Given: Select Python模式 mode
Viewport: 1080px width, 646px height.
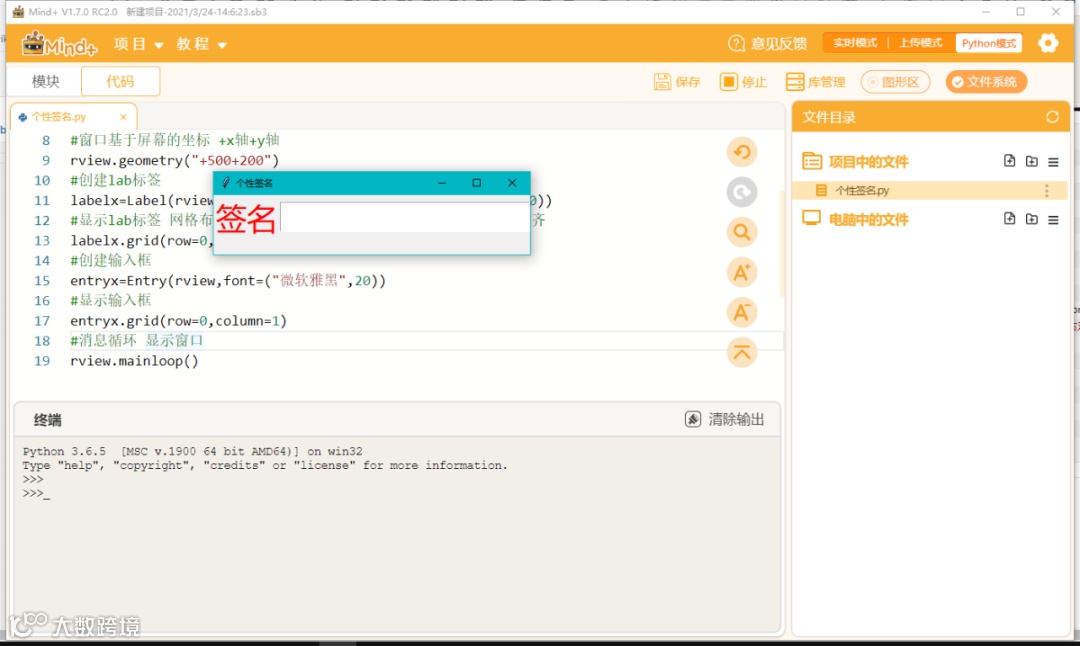Looking at the screenshot, I should tap(988, 43).
